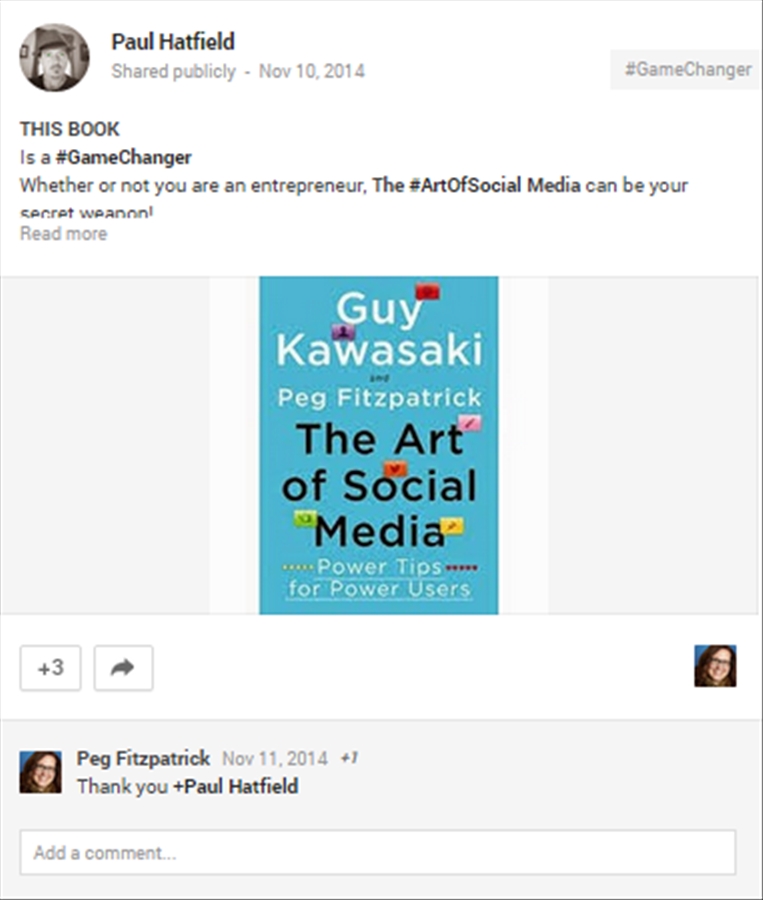The image size is (763, 900).
Task: Click the Add a comment field
Action: click(x=378, y=852)
